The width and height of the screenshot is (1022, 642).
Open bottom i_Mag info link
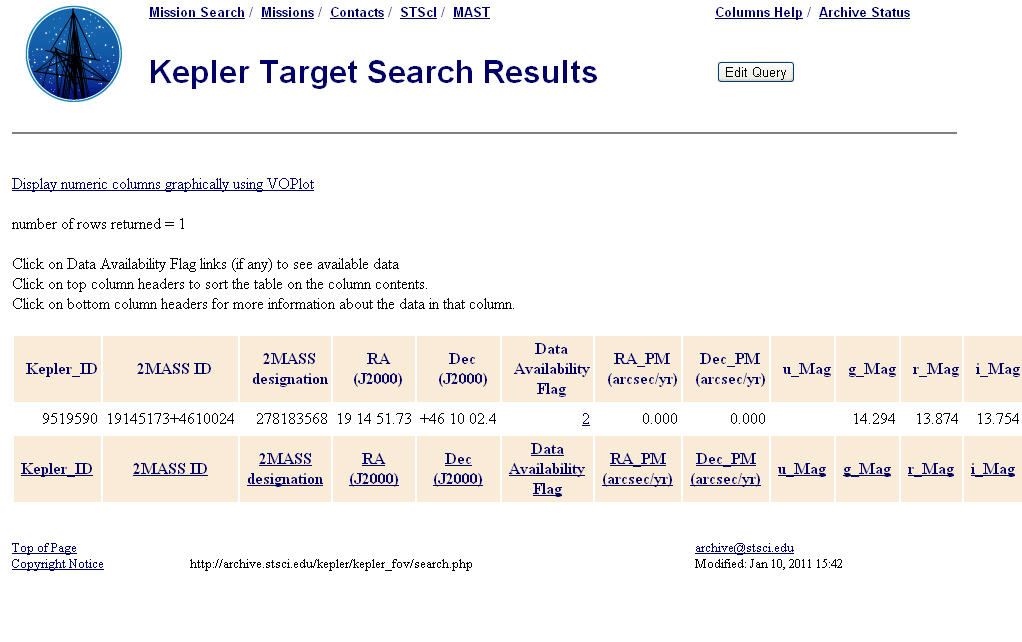click(993, 469)
